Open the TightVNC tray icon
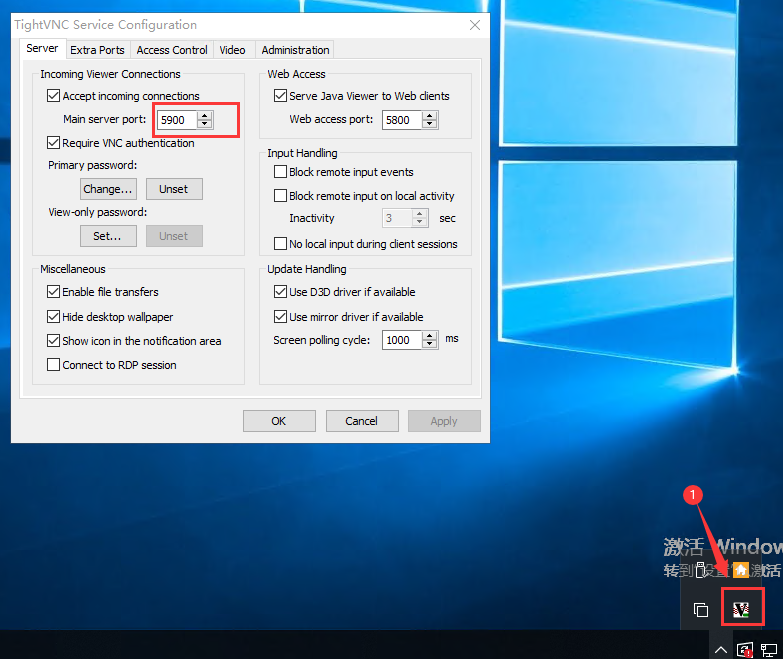Screen dimensions: 783x659 click(741, 610)
